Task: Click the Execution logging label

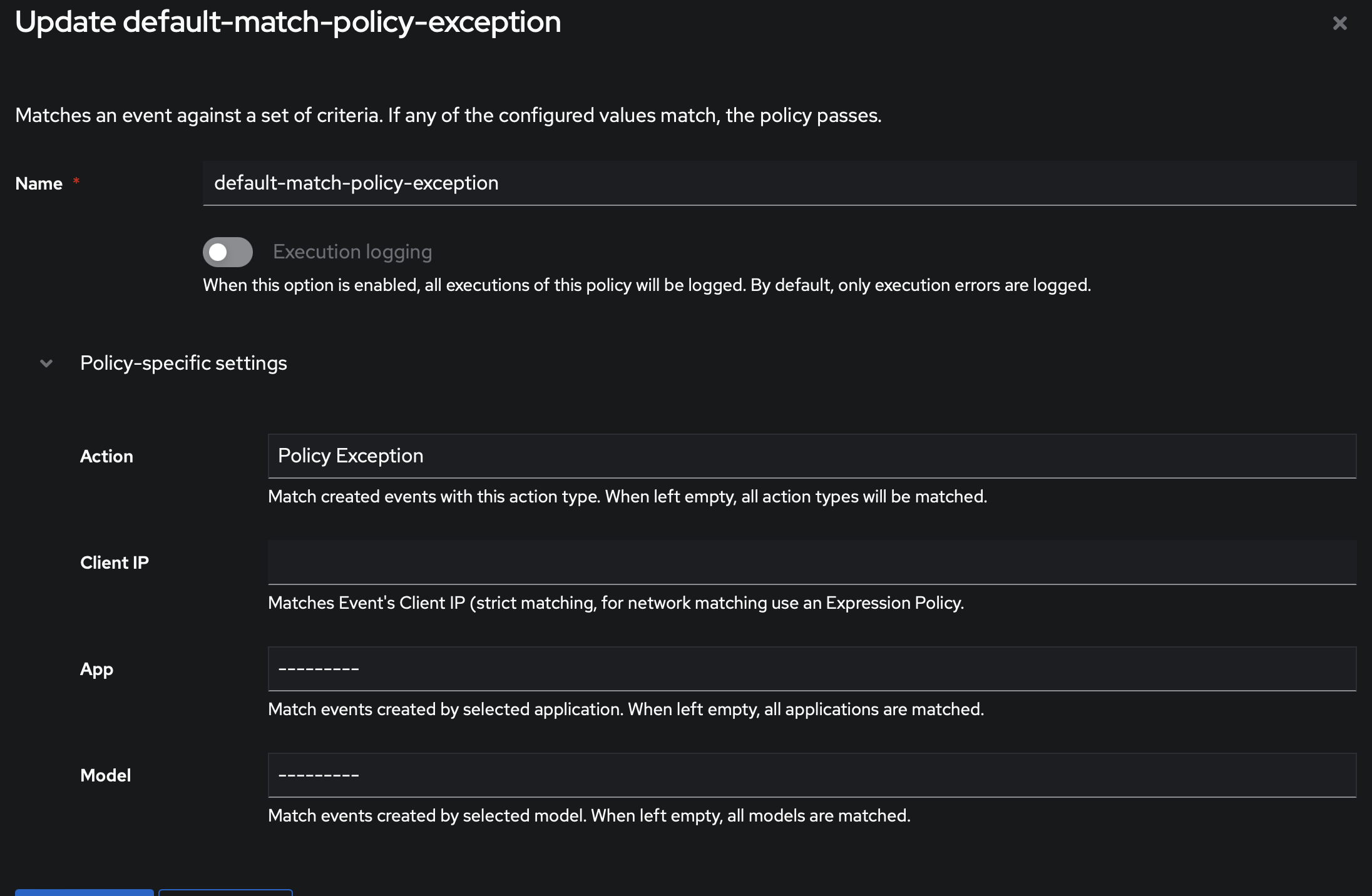Action: pyautogui.click(x=352, y=252)
